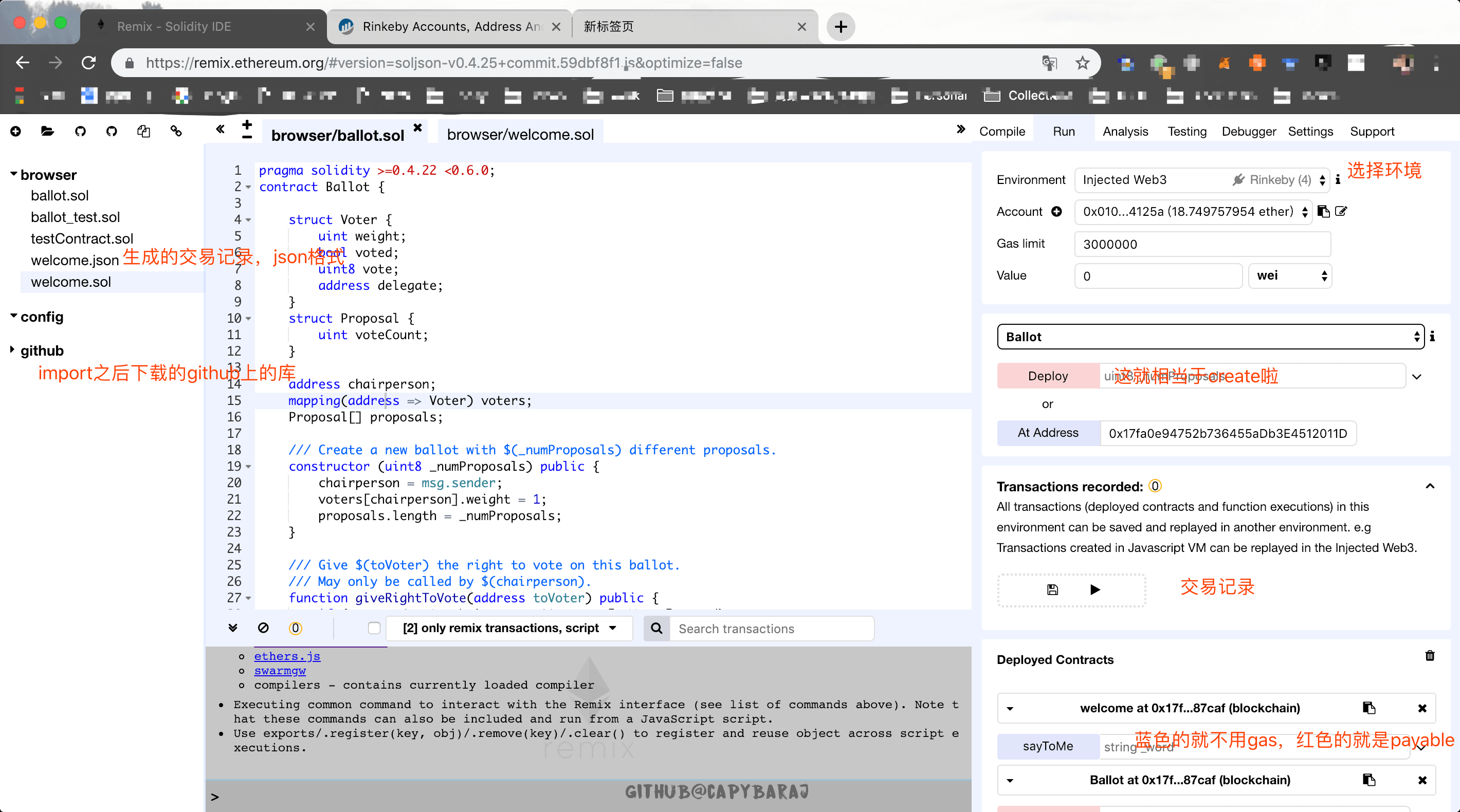Click the plus icon next to Account
Viewport: 1460px width, 812px height.
(x=1056, y=211)
